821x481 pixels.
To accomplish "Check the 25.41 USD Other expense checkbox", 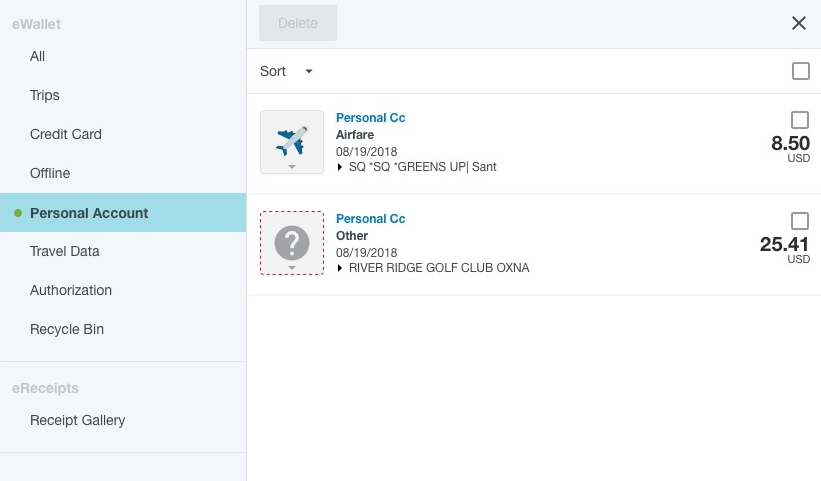I will pos(800,221).
